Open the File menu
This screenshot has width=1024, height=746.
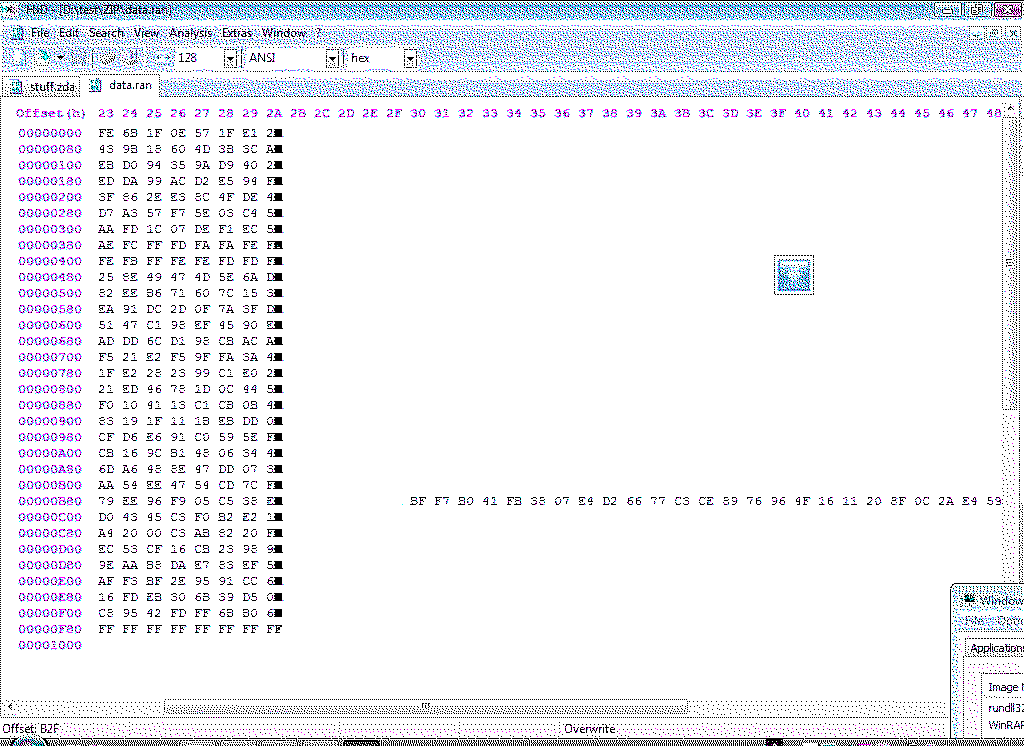click(40, 33)
